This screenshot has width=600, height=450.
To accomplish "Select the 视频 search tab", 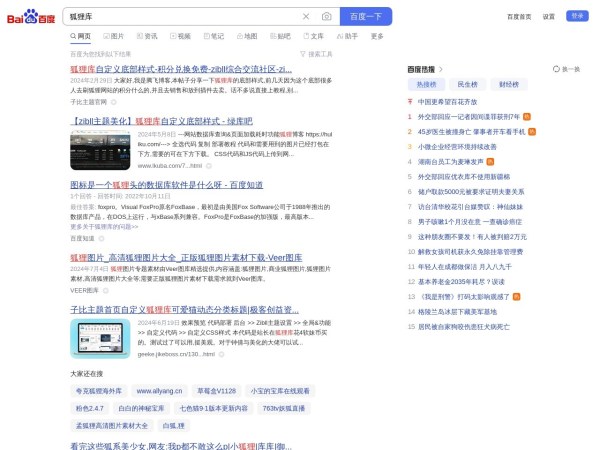I will [x=181, y=36].
